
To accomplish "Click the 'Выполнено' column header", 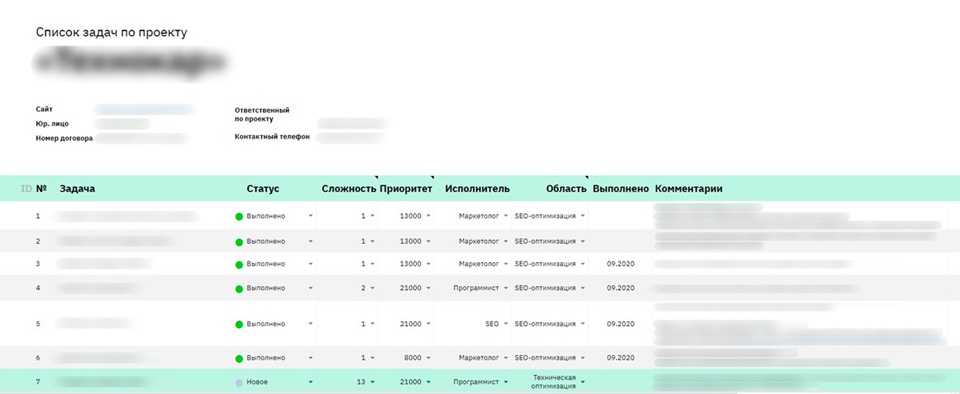I will 621,189.
